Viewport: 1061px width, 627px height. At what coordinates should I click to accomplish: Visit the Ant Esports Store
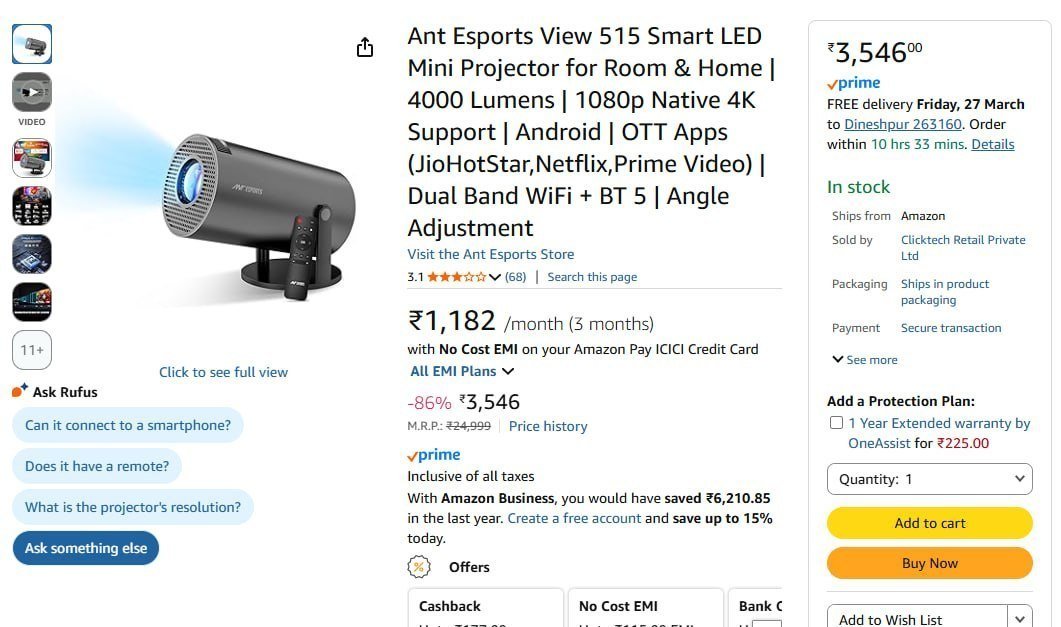click(491, 254)
